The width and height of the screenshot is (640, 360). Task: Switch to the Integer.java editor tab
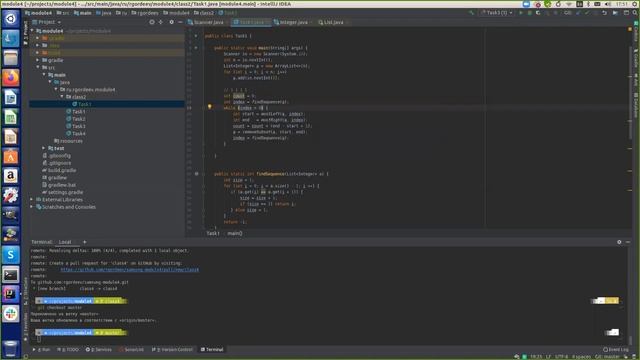(292, 22)
